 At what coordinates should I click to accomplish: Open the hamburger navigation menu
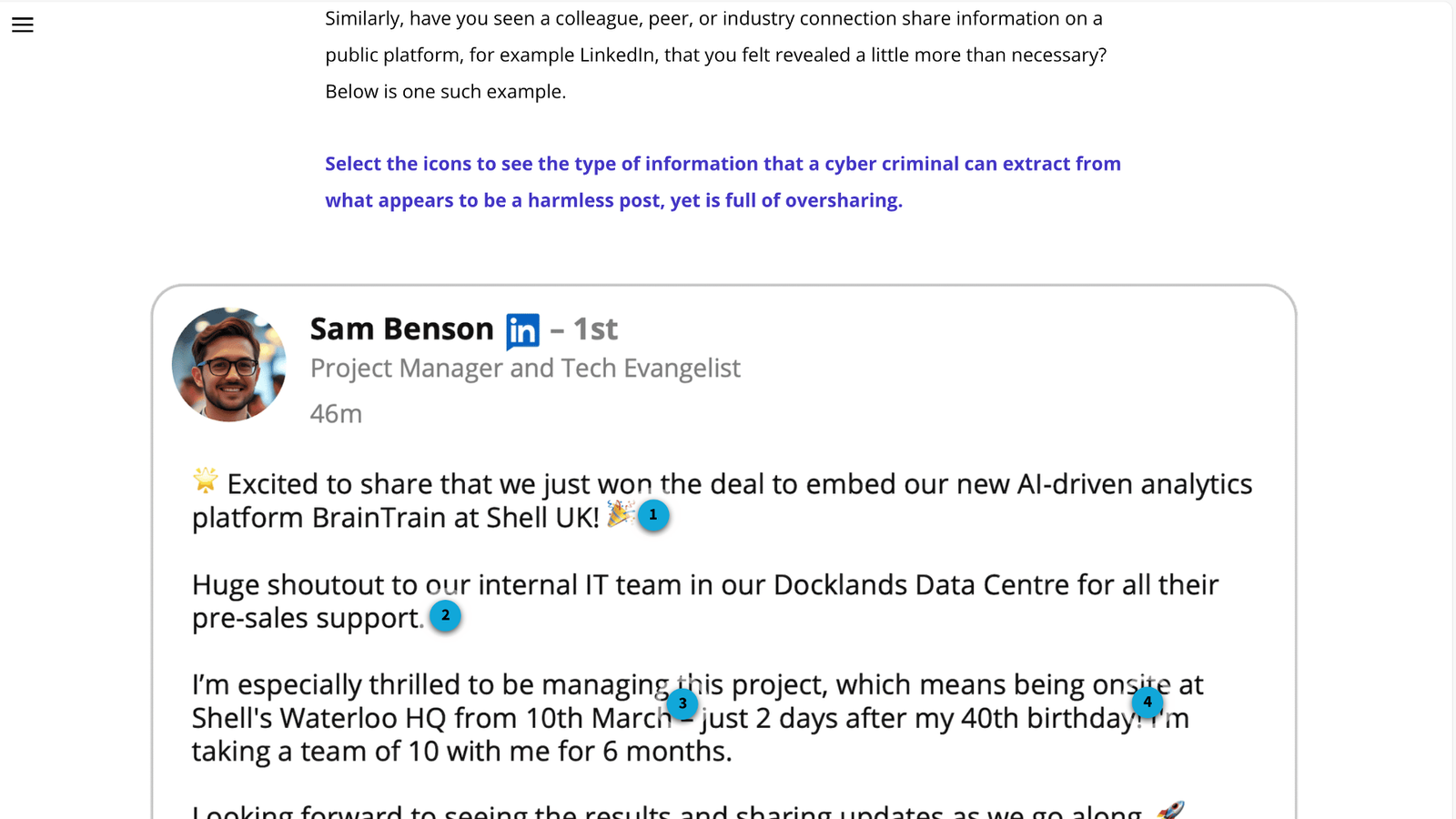23,25
